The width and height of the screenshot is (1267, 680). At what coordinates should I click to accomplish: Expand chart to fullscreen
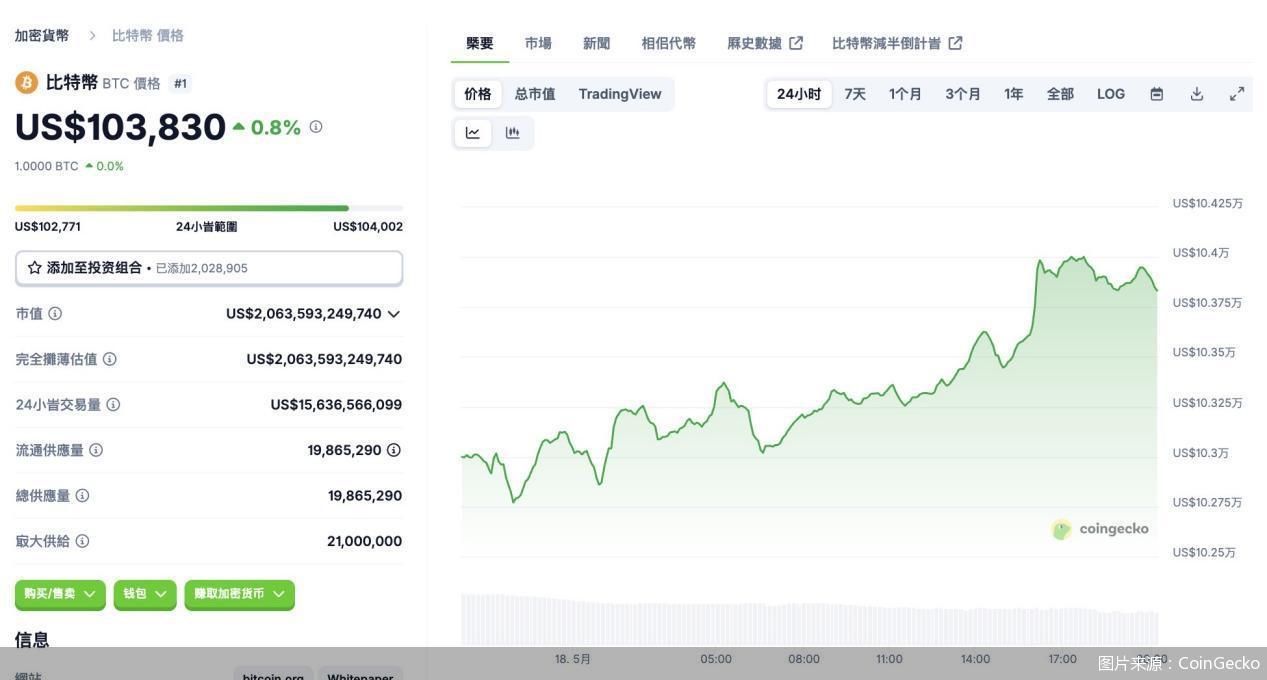[1237, 94]
